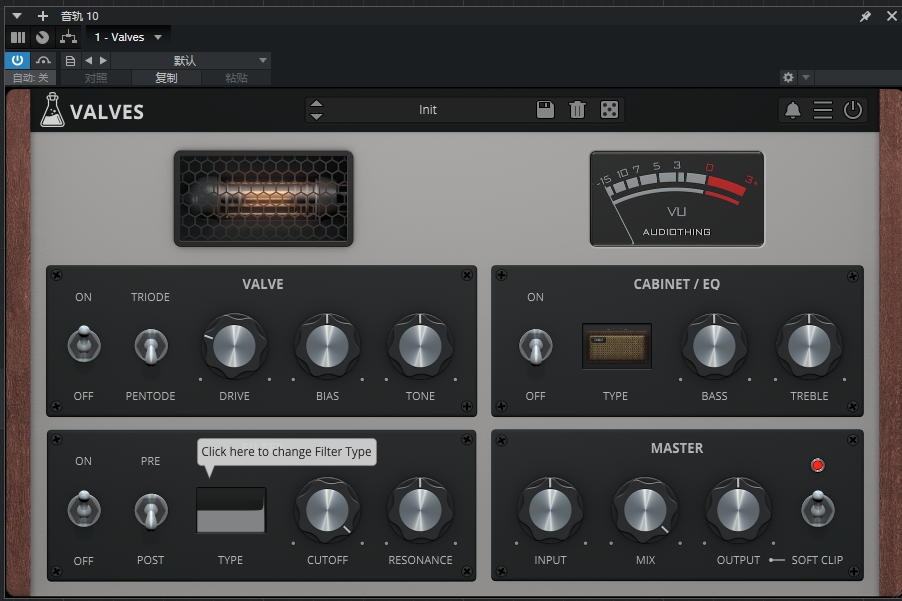Click the host bypass arc icon
This screenshot has width=902, height=601.
tap(43, 60)
